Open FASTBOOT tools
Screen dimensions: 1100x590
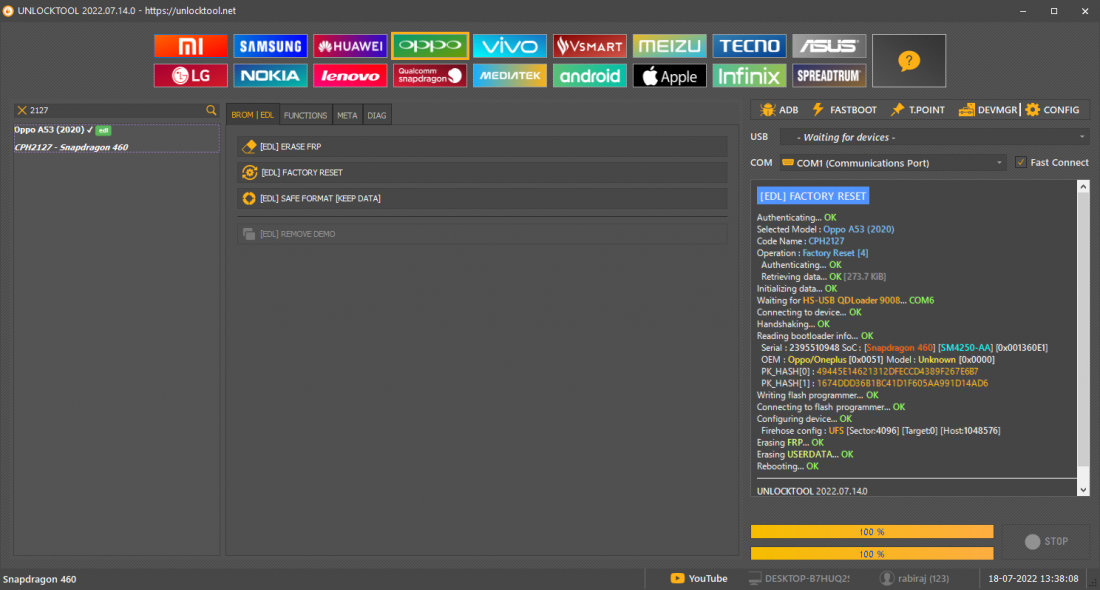[845, 110]
